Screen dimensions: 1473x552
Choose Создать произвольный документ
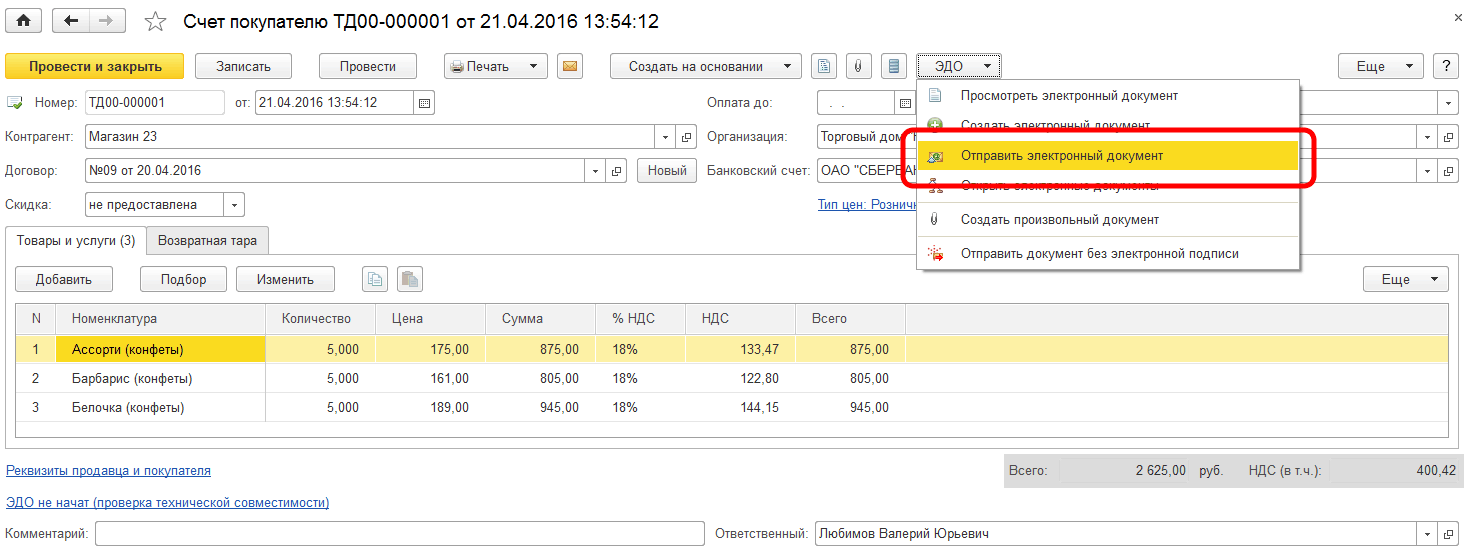(x=1108, y=219)
